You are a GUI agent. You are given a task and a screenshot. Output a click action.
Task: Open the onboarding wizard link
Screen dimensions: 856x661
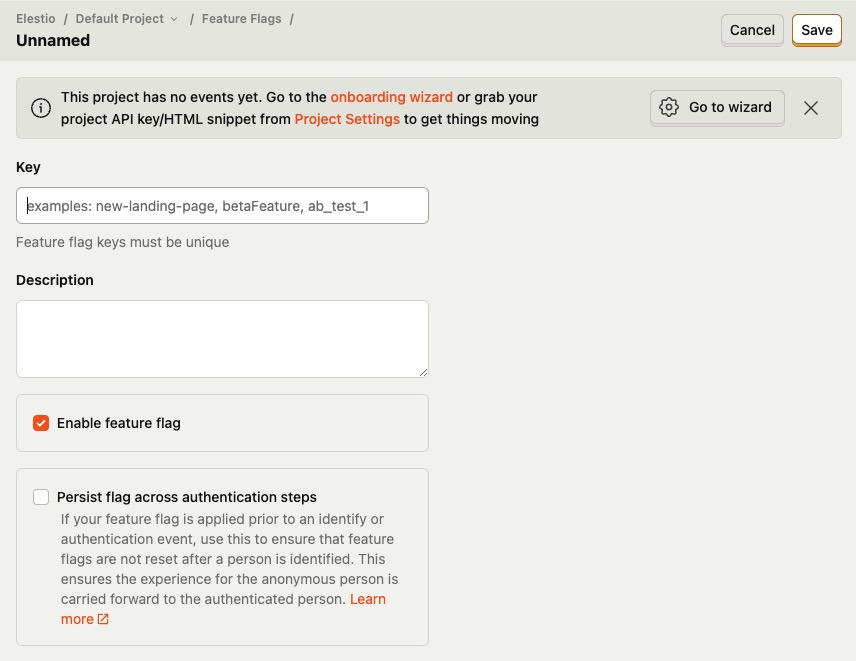click(391, 97)
